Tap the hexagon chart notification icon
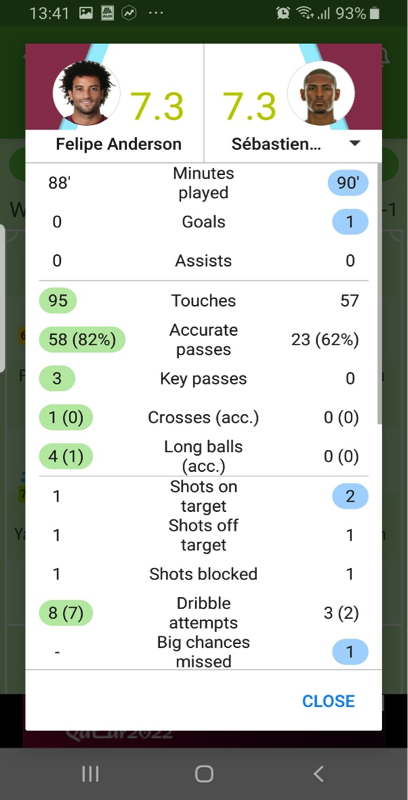Viewport: 408px width, 800px height. (x=130, y=13)
